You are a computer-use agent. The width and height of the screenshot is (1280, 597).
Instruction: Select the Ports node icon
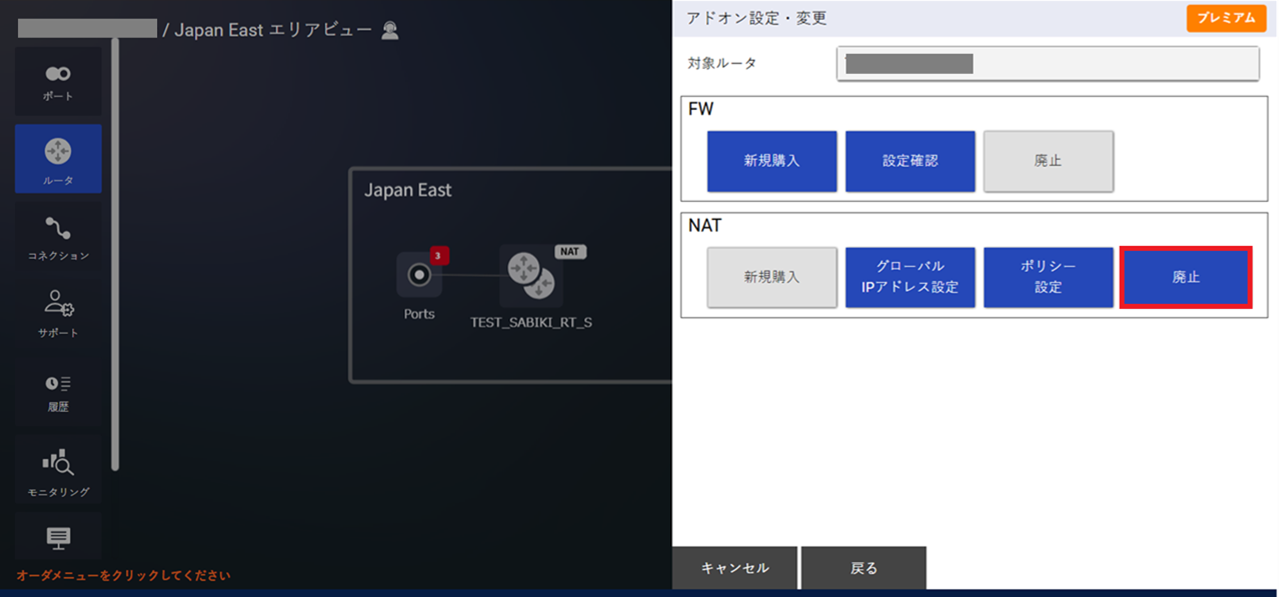click(419, 275)
